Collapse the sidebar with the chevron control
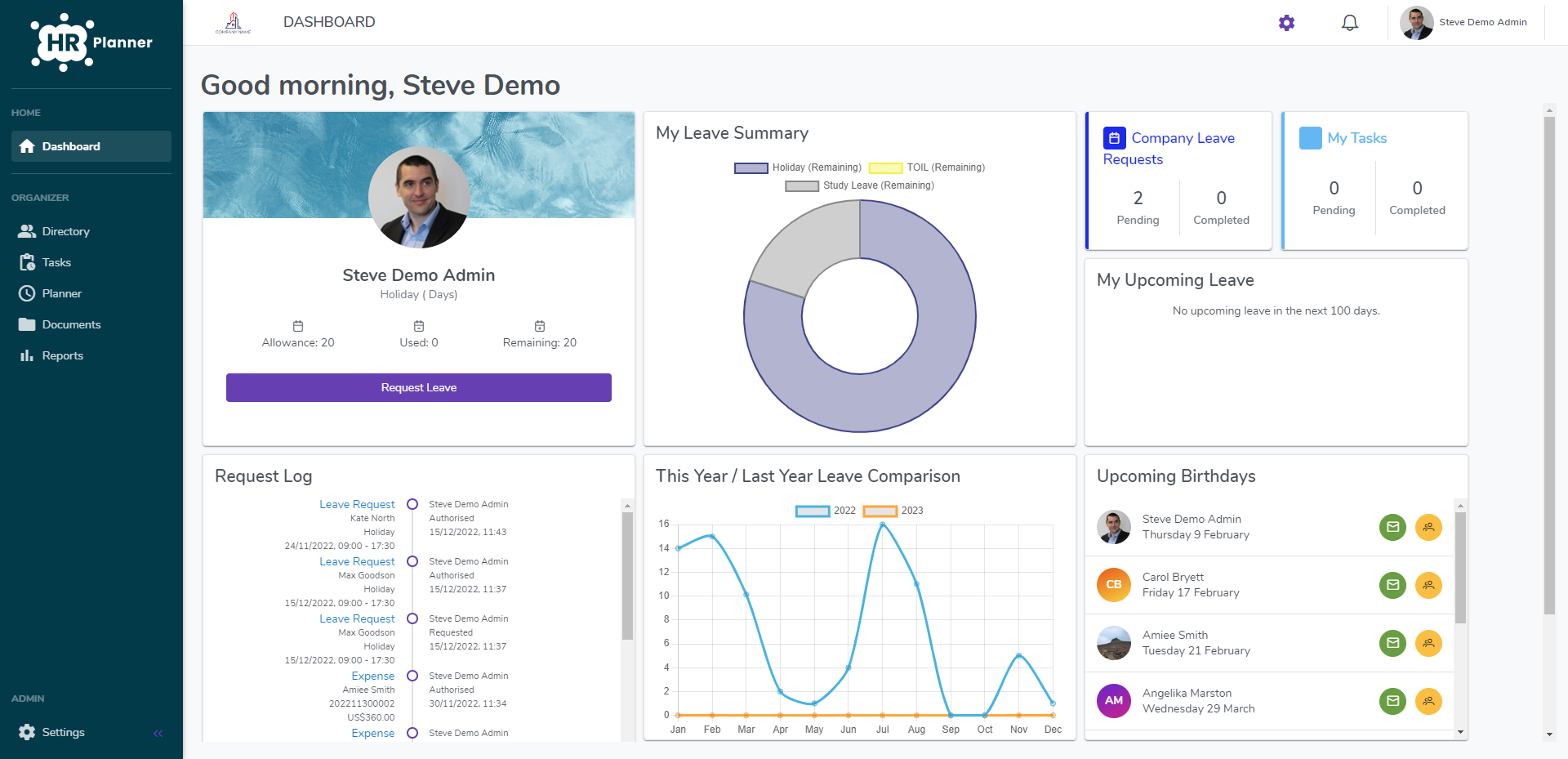Screen dimensions: 1568x759 pos(158,733)
